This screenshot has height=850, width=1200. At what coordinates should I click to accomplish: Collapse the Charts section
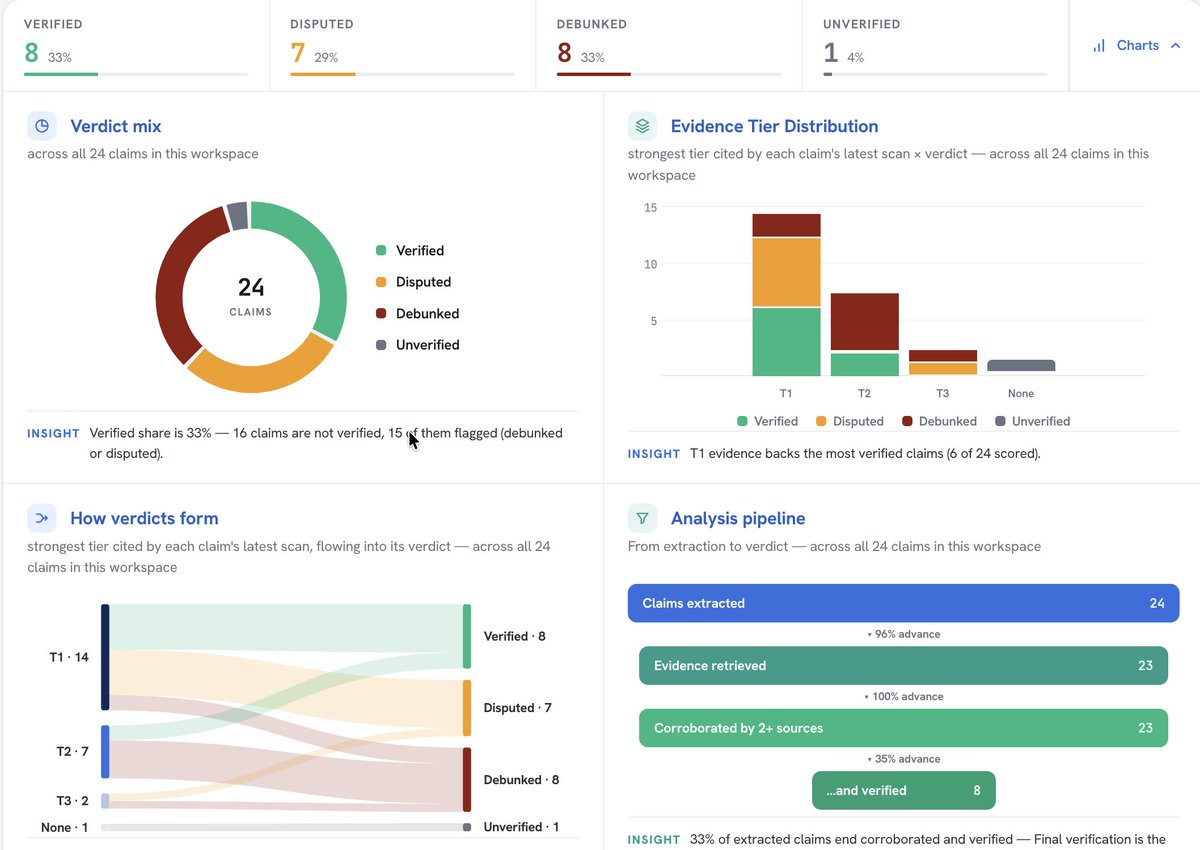tap(1137, 45)
